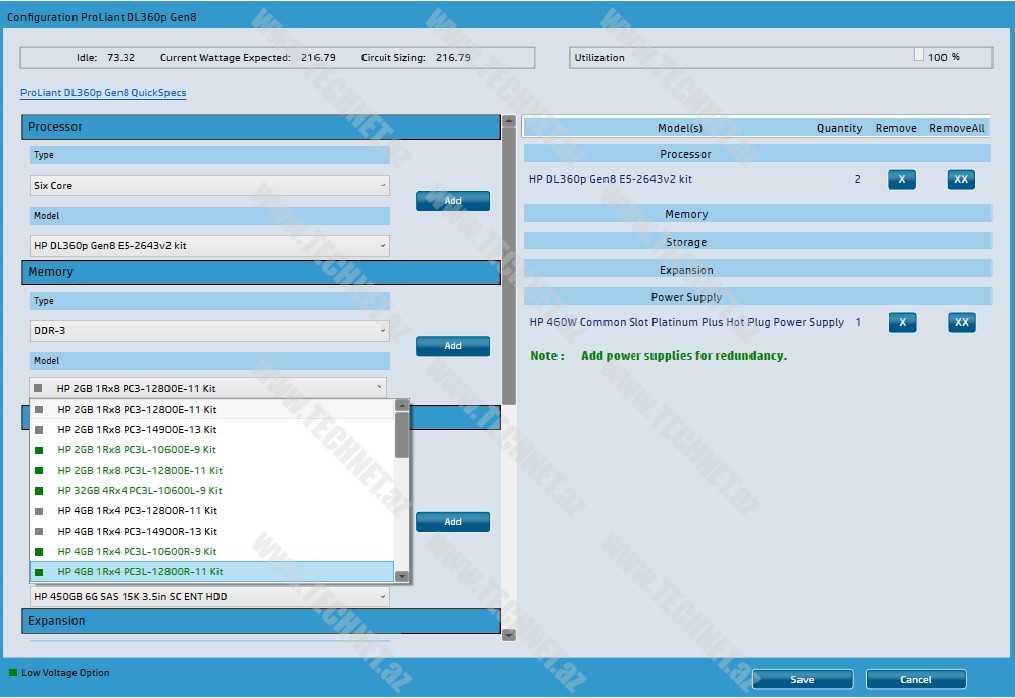Select HP 4GB 1Rx4 PC3-12800R-11 Kit

pyautogui.click(x=137, y=511)
